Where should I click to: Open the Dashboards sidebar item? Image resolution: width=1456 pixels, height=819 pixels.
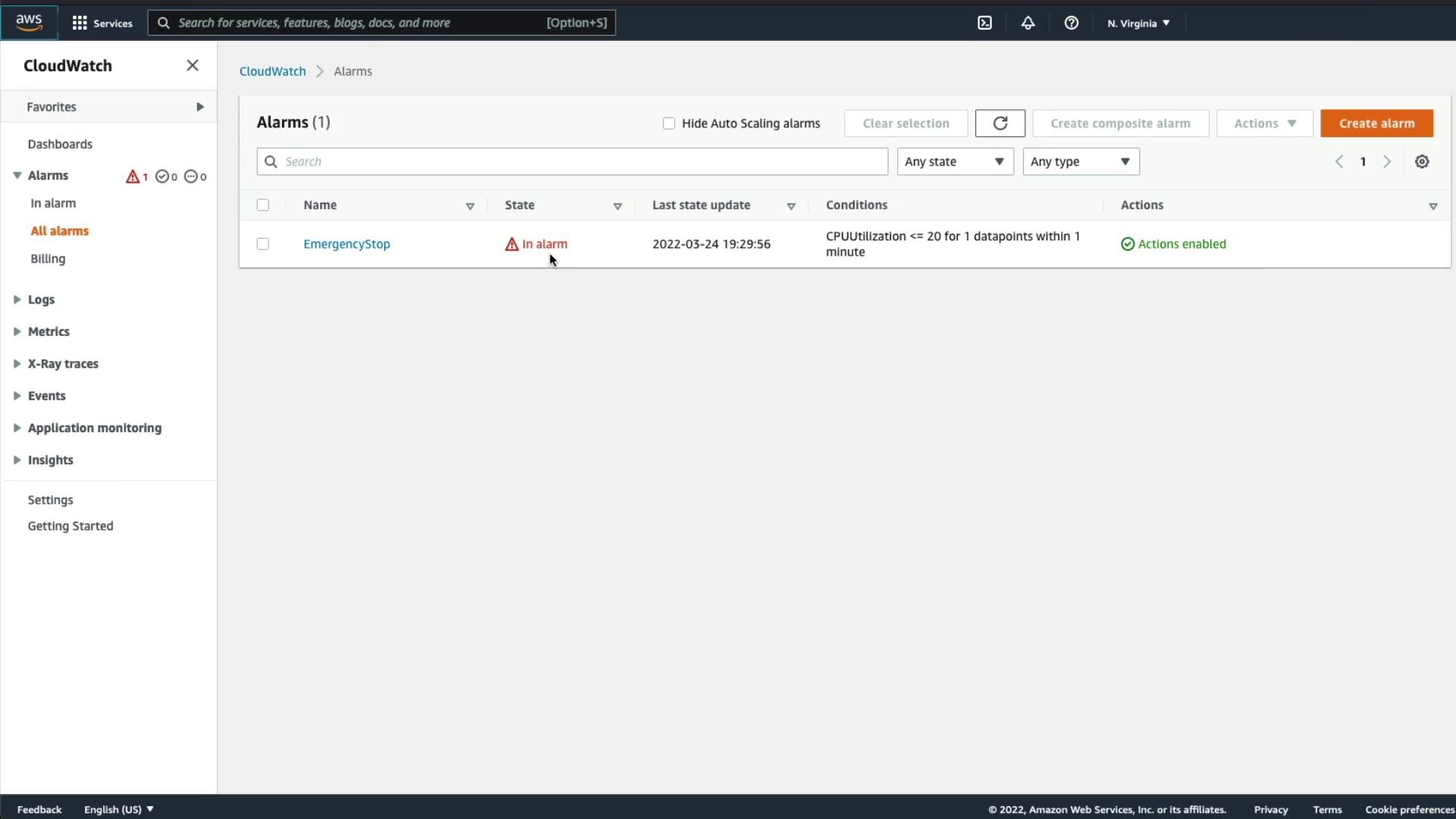click(x=60, y=144)
